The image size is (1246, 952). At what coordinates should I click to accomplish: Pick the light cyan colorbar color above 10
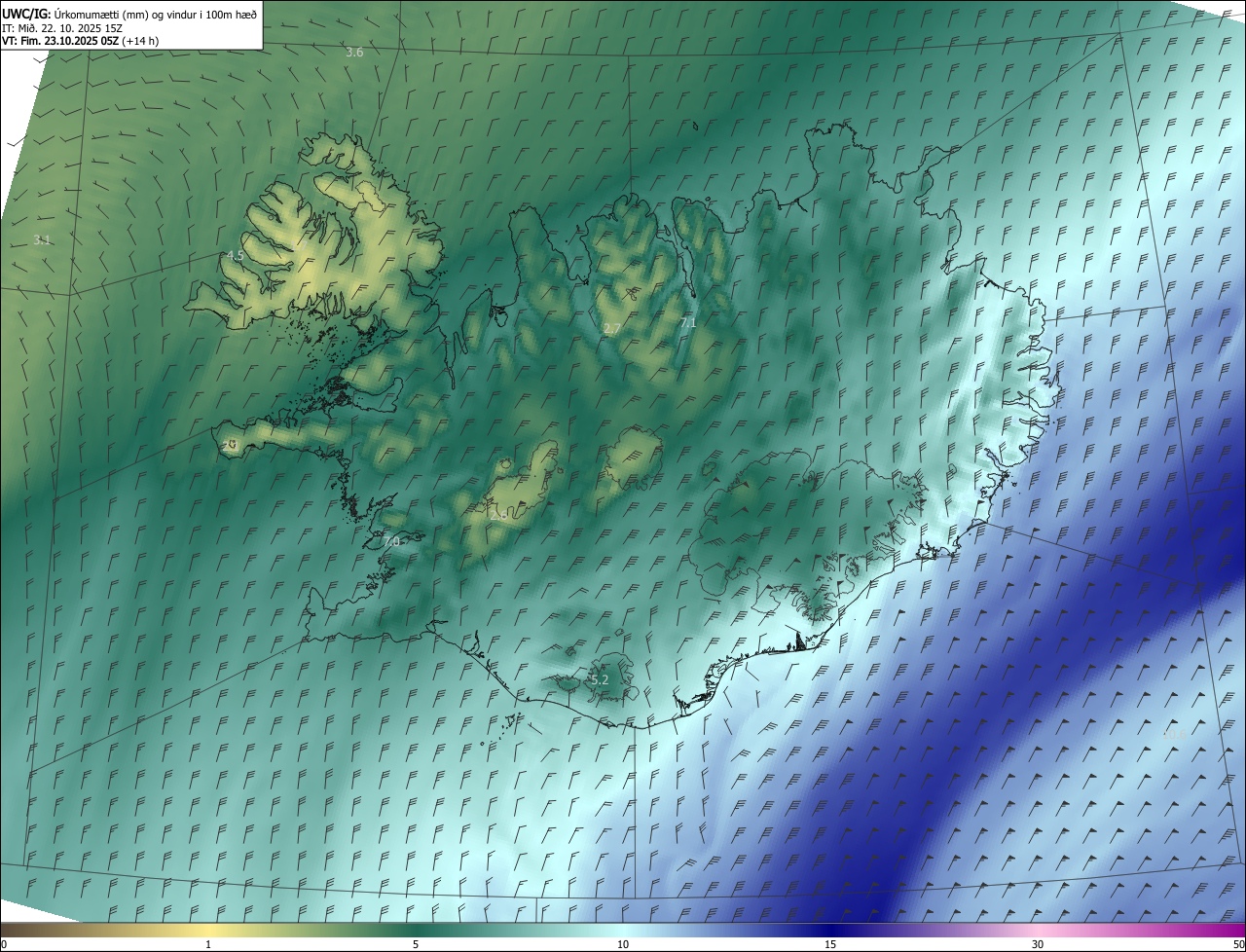point(623,930)
